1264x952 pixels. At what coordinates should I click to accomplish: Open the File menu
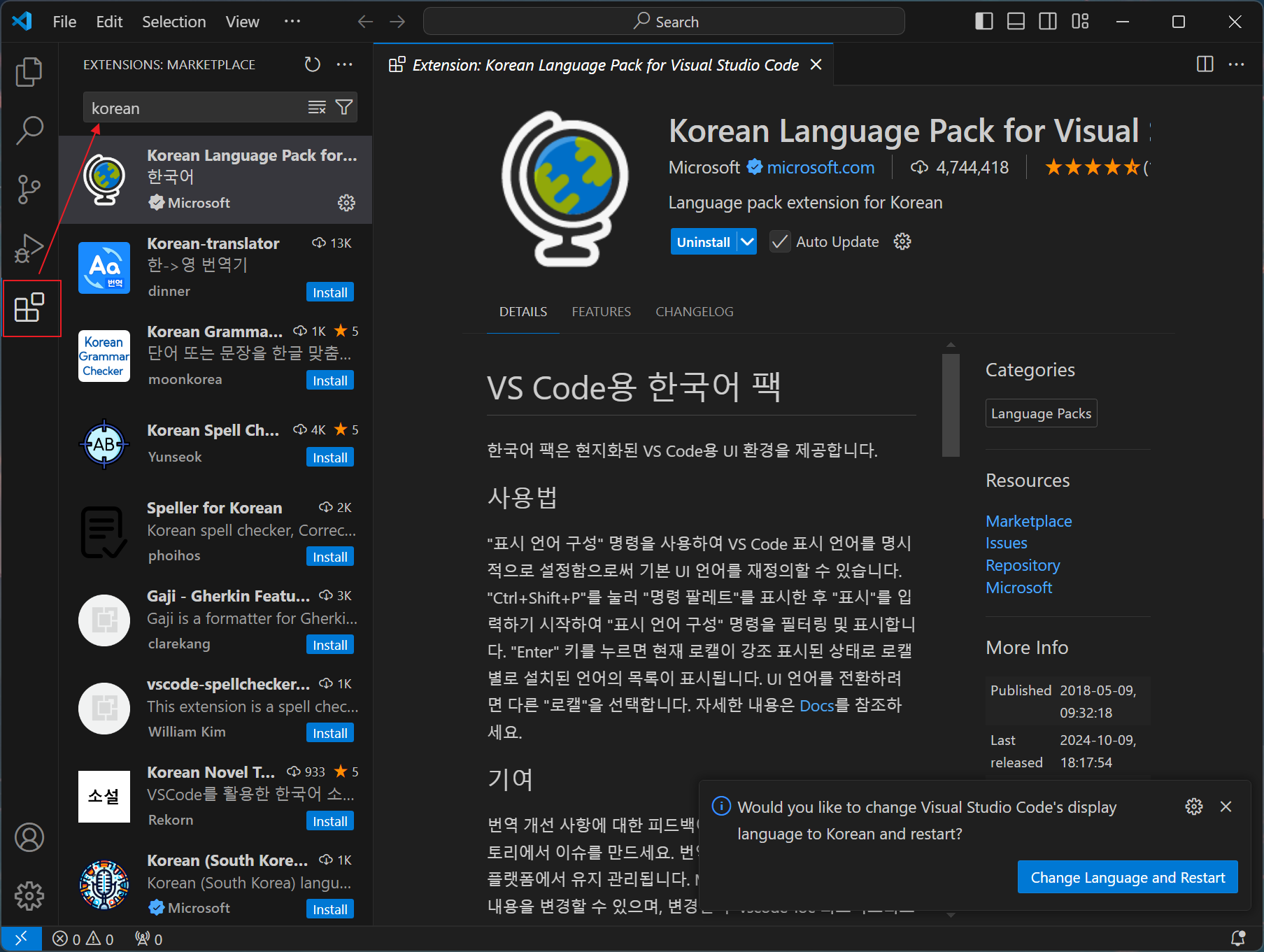64,22
